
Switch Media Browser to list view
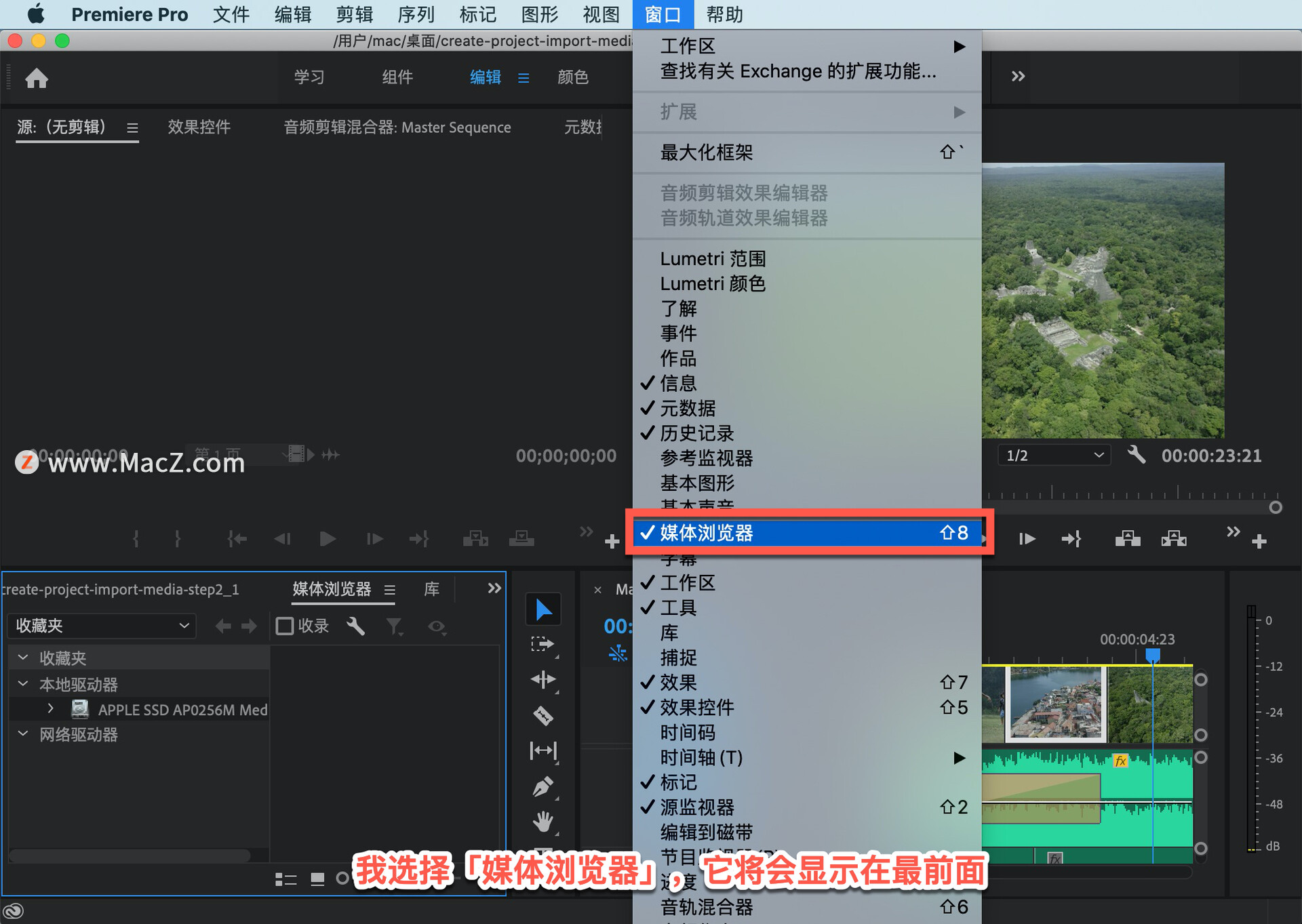pyautogui.click(x=286, y=879)
